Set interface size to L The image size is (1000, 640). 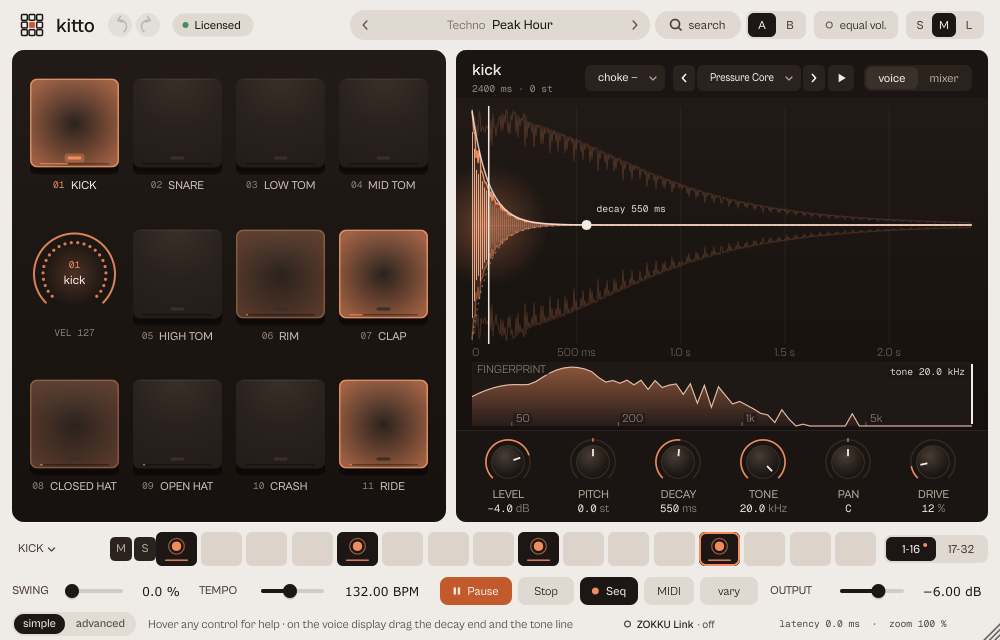click(969, 25)
